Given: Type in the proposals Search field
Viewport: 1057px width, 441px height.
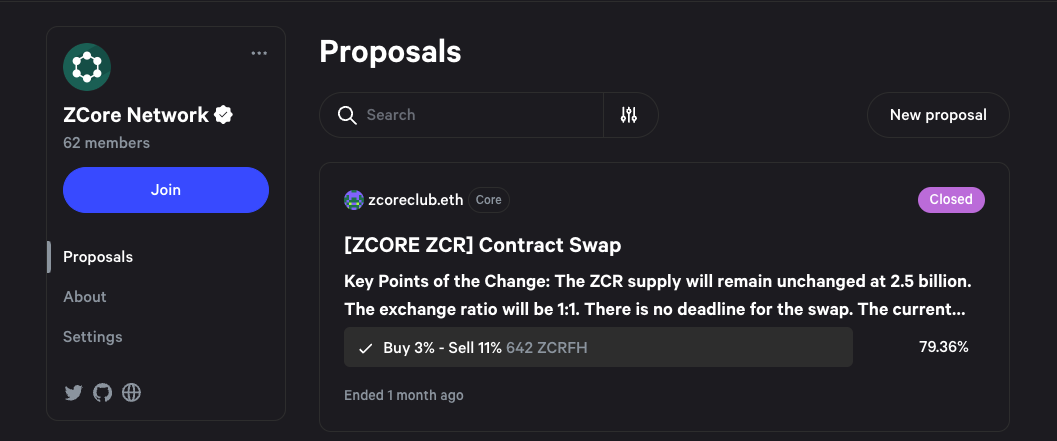Looking at the screenshot, I should click(x=480, y=115).
